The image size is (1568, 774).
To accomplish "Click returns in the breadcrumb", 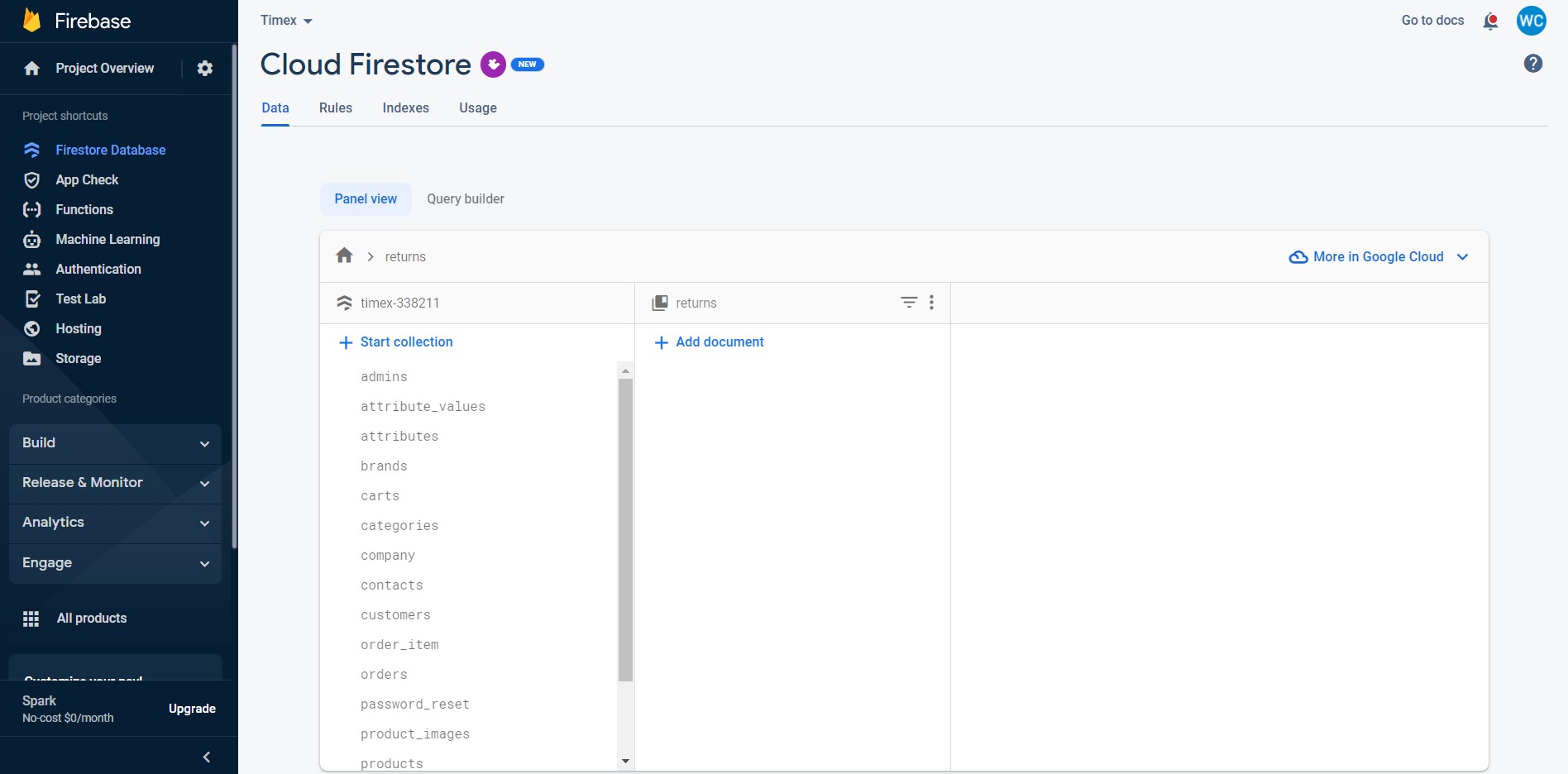I will point(405,257).
